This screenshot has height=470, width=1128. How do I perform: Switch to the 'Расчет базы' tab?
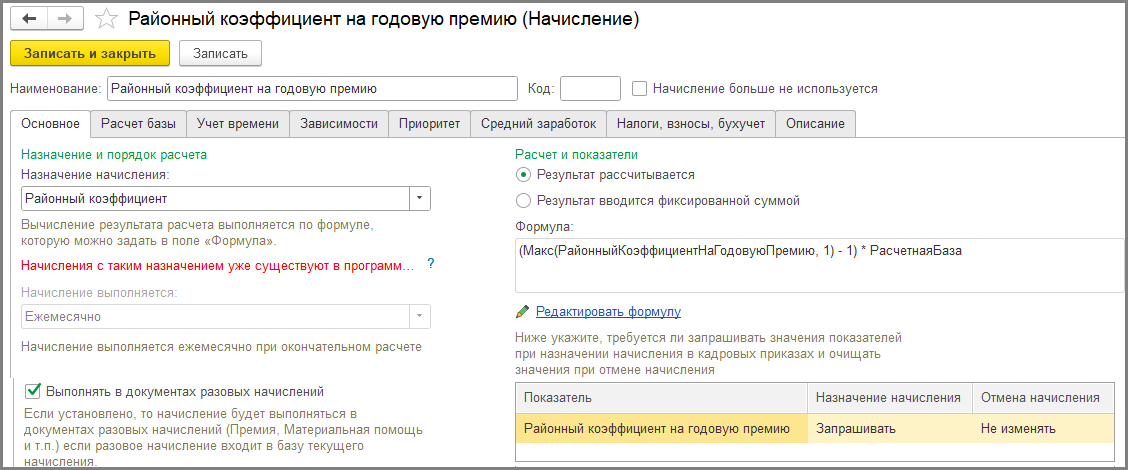click(139, 124)
